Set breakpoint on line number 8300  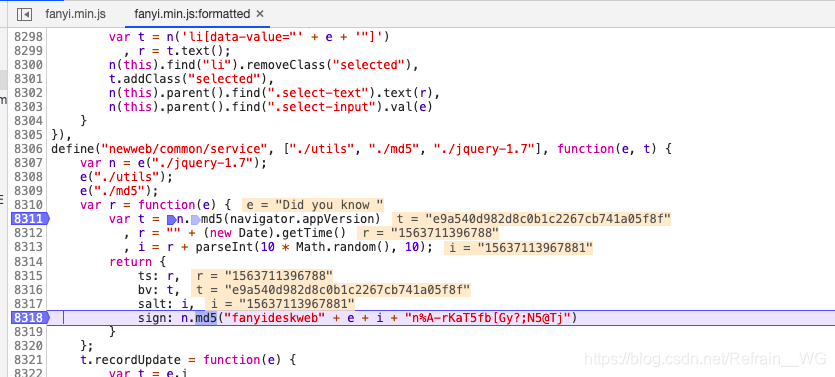pyautogui.click(x=29, y=65)
